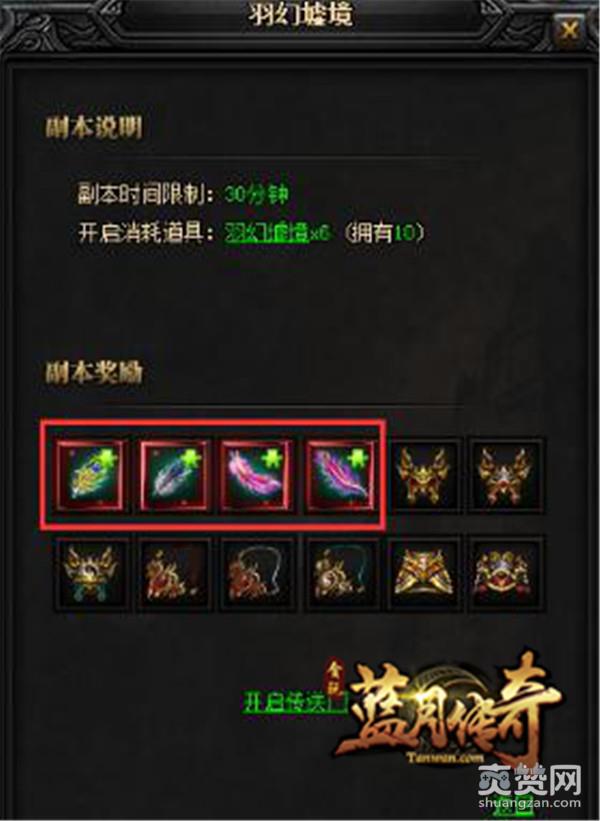Select the golden peacock feather reward

(91, 475)
